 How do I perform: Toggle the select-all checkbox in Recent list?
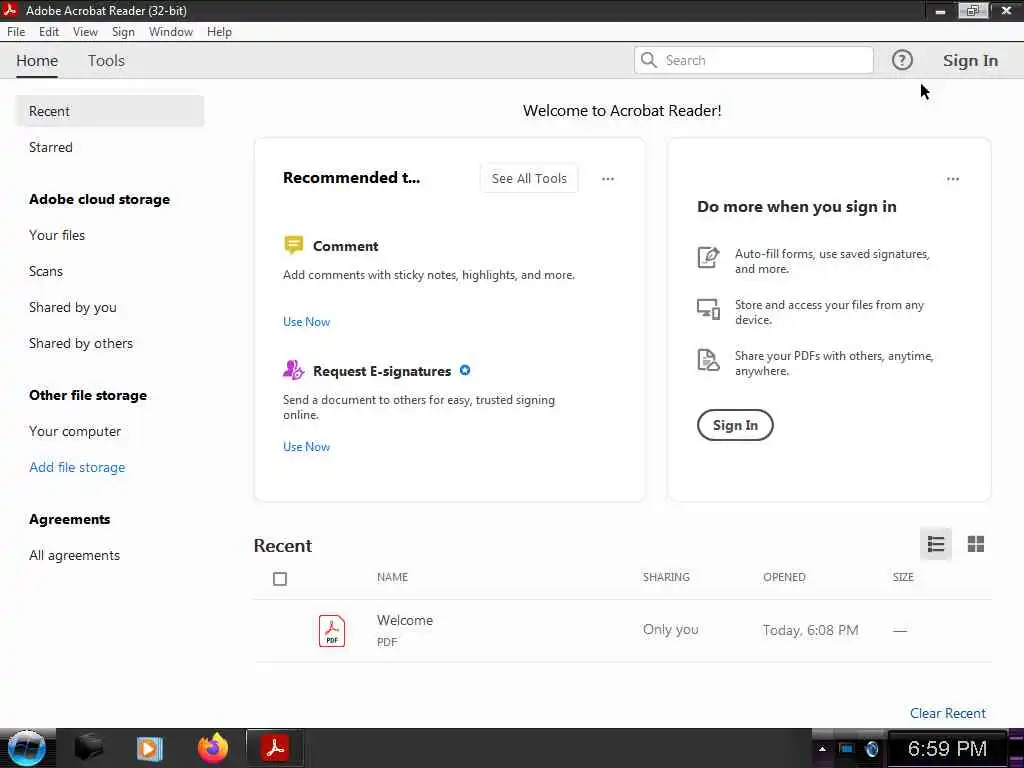click(x=280, y=579)
